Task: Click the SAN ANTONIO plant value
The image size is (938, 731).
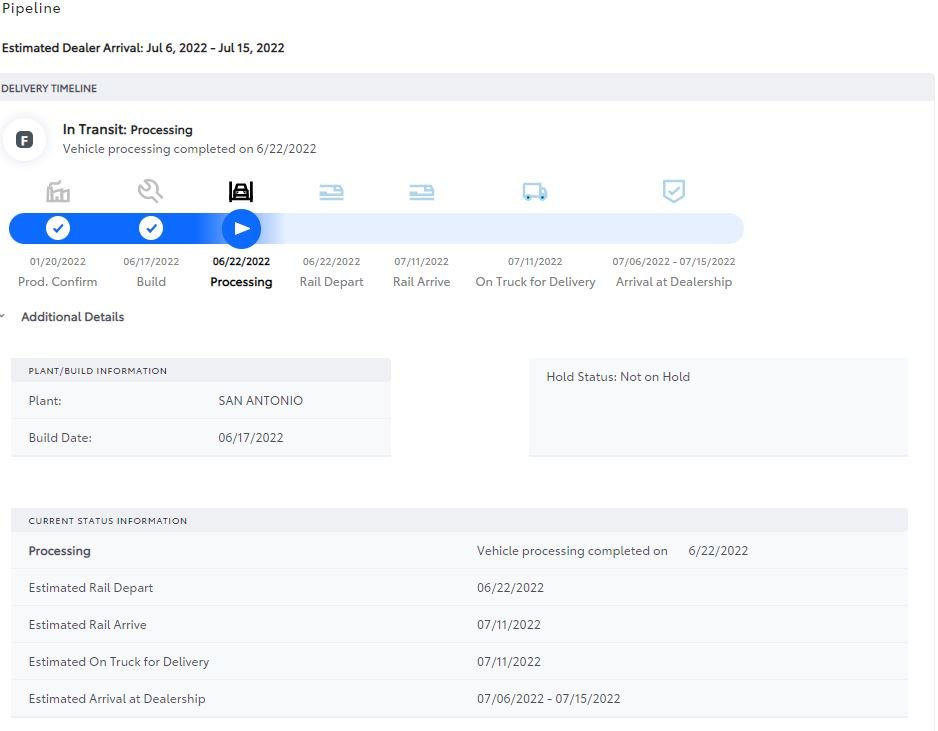Action: 260,401
